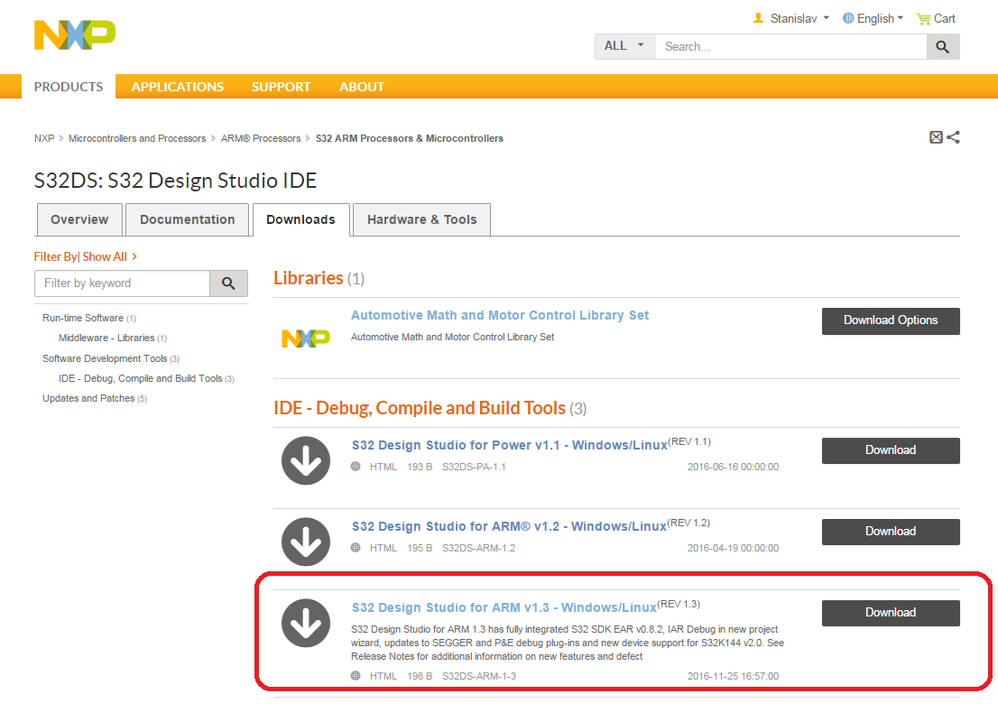Click the NXP logo in the header
This screenshot has width=998, height=705.
[74, 35]
